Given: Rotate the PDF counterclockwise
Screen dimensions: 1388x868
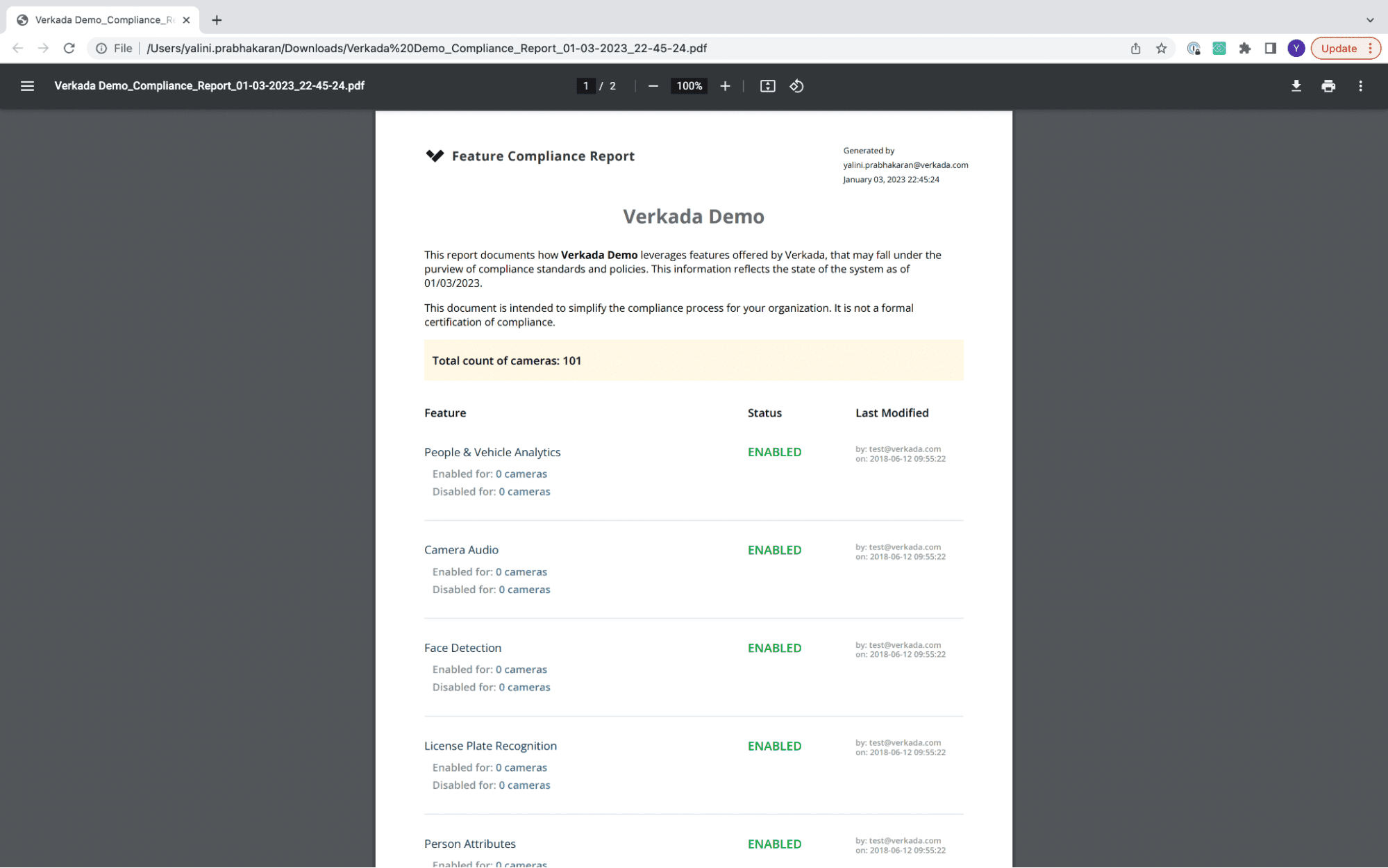Looking at the screenshot, I should click(796, 86).
